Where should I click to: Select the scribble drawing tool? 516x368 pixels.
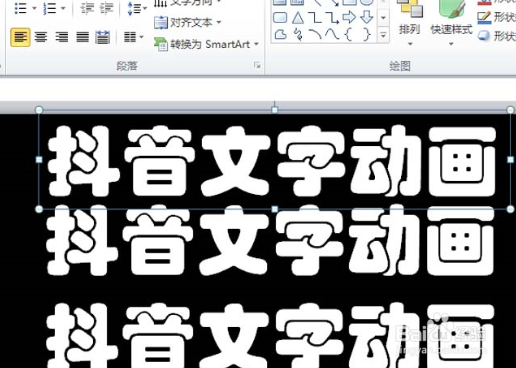[298, 34]
